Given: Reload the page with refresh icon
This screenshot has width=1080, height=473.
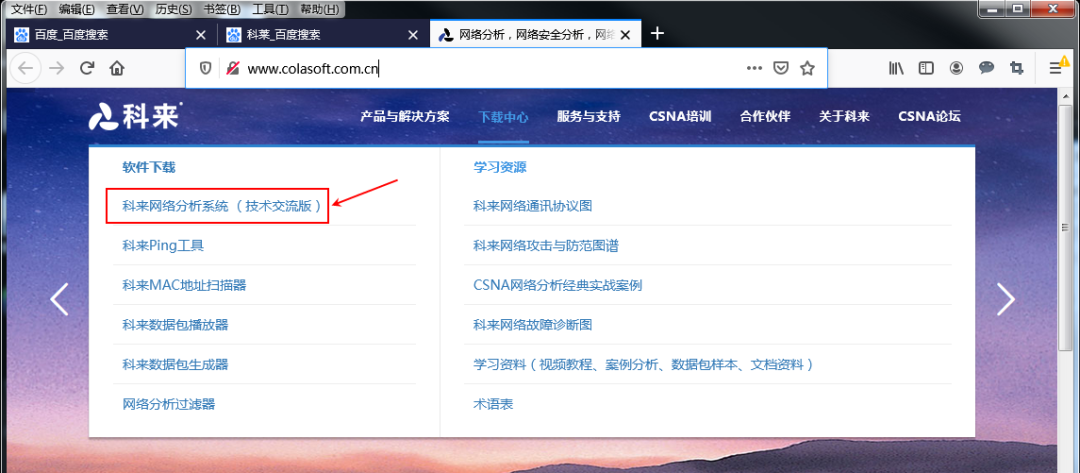Looking at the screenshot, I should (87, 68).
